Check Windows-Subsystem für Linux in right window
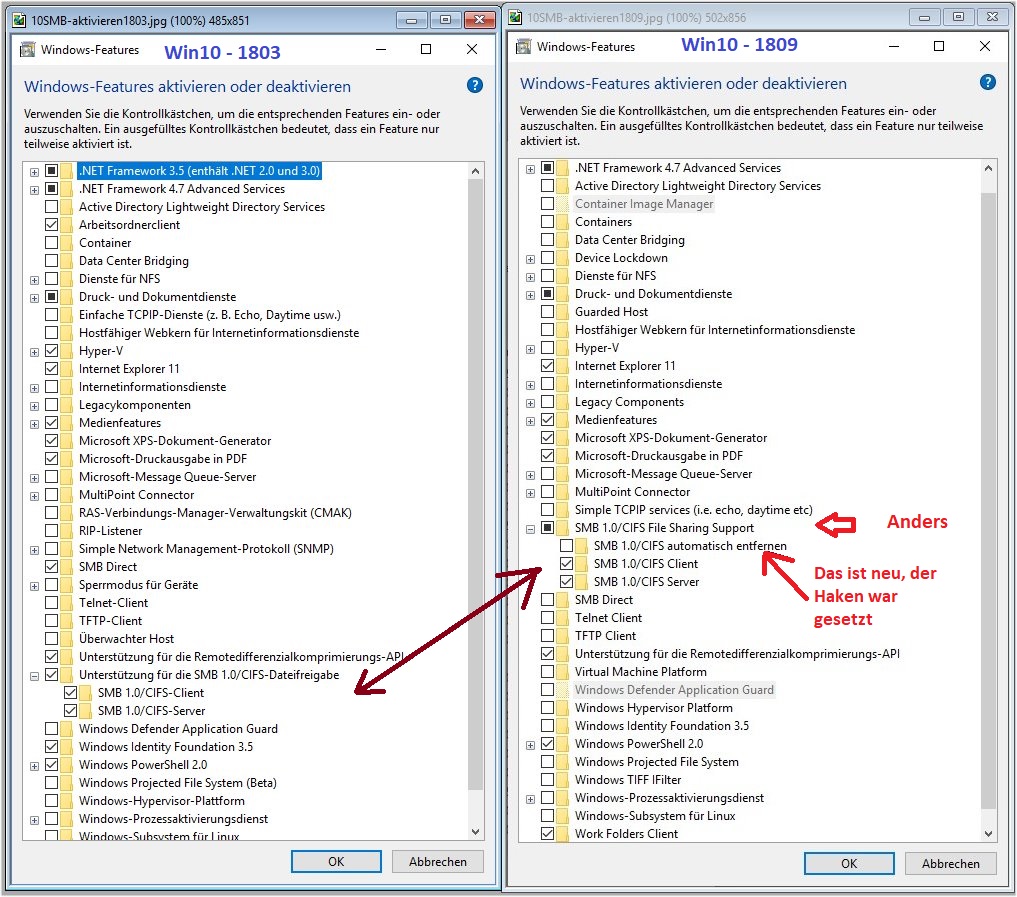The image size is (1017, 897). tap(547, 815)
